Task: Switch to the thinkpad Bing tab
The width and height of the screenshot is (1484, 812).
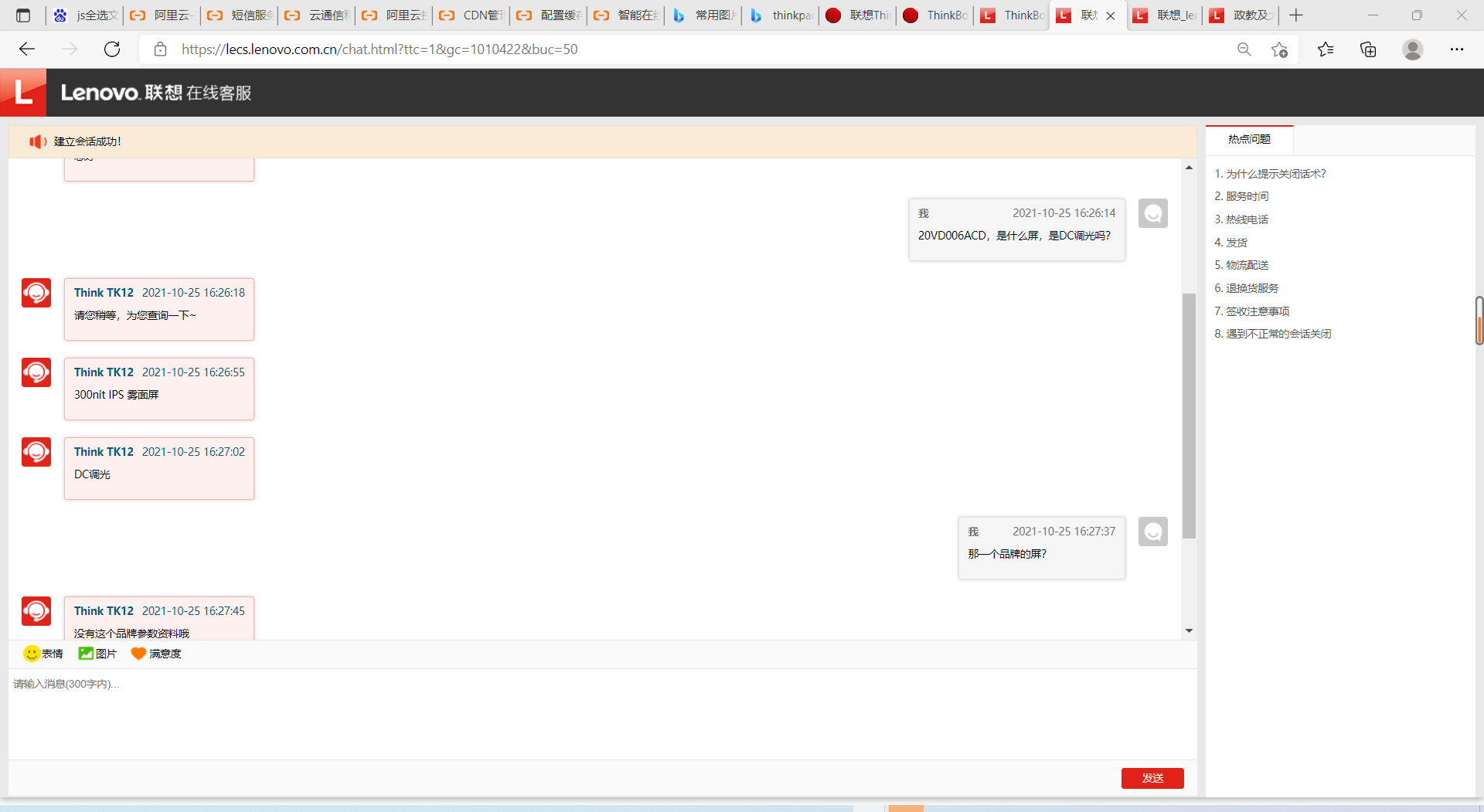Action: [x=781, y=15]
